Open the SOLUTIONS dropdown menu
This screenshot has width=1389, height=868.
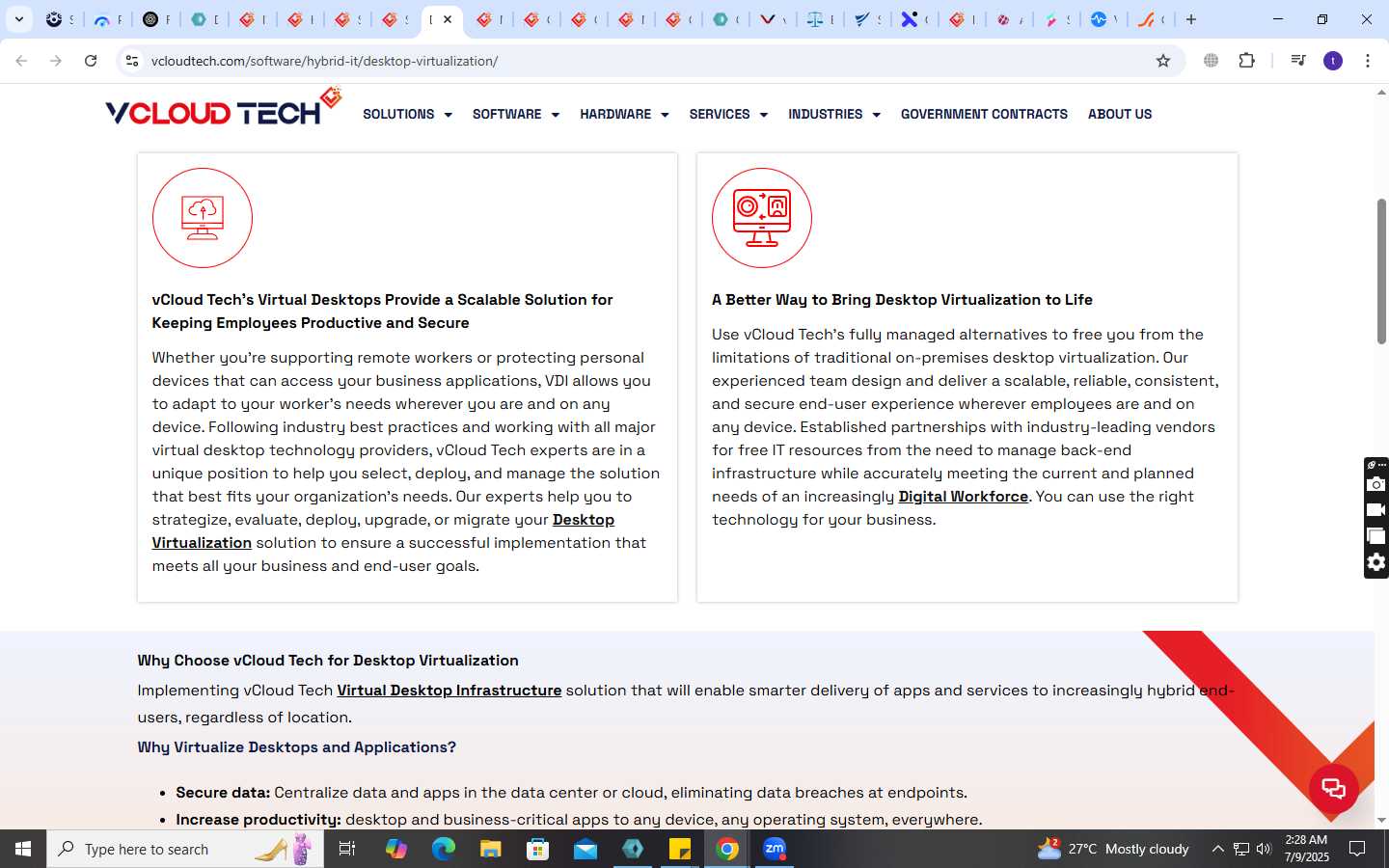click(x=407, y=114)
